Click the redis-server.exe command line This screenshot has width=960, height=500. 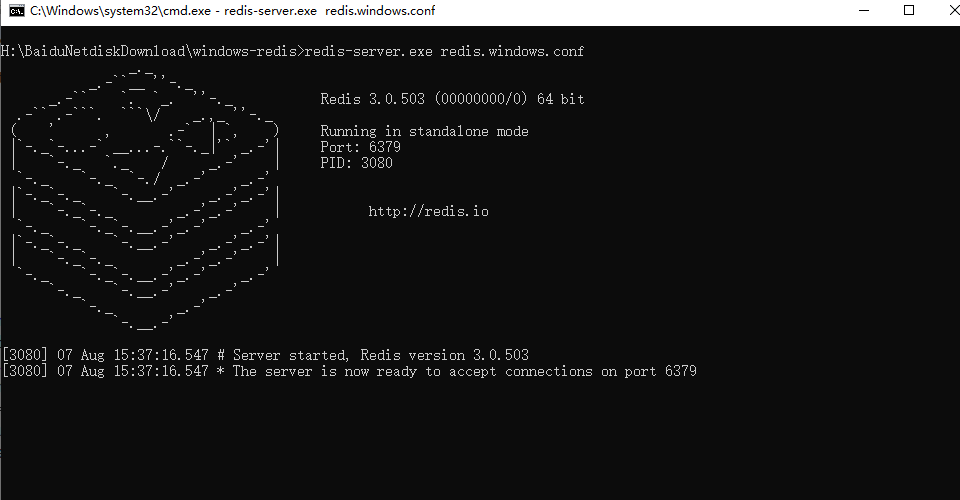[292, 51]
